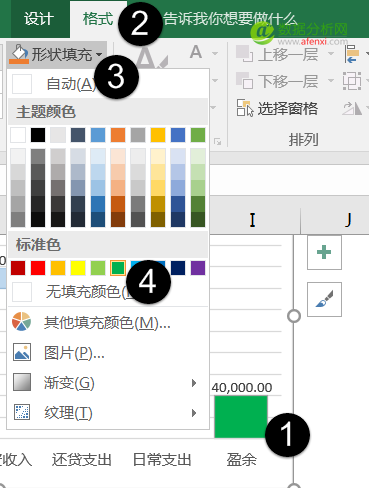
Task: Click 上移一层 bring forward button
Action: click(277, 54)
